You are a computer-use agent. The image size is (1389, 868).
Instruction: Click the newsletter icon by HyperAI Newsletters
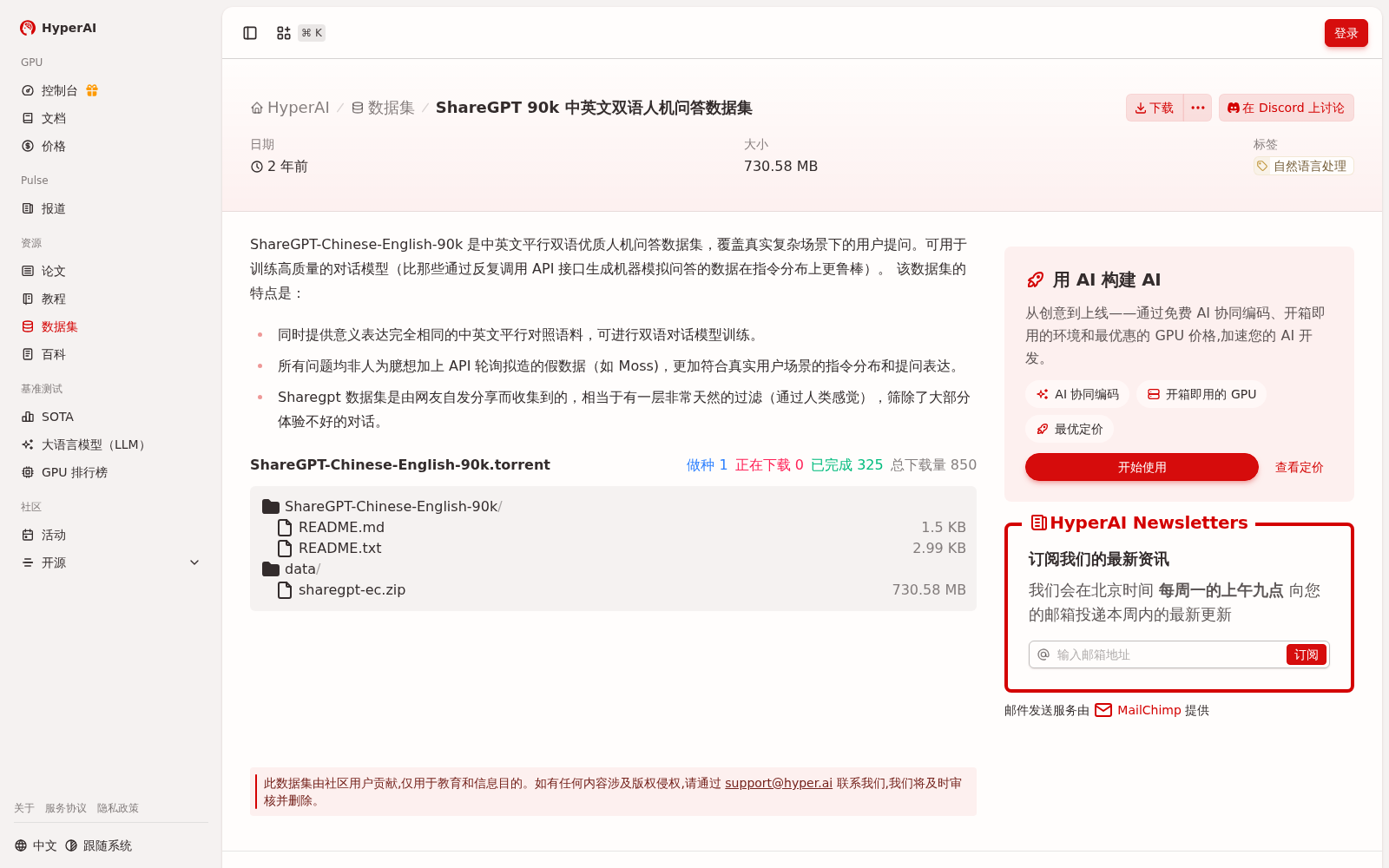[x=1038, y=523]
